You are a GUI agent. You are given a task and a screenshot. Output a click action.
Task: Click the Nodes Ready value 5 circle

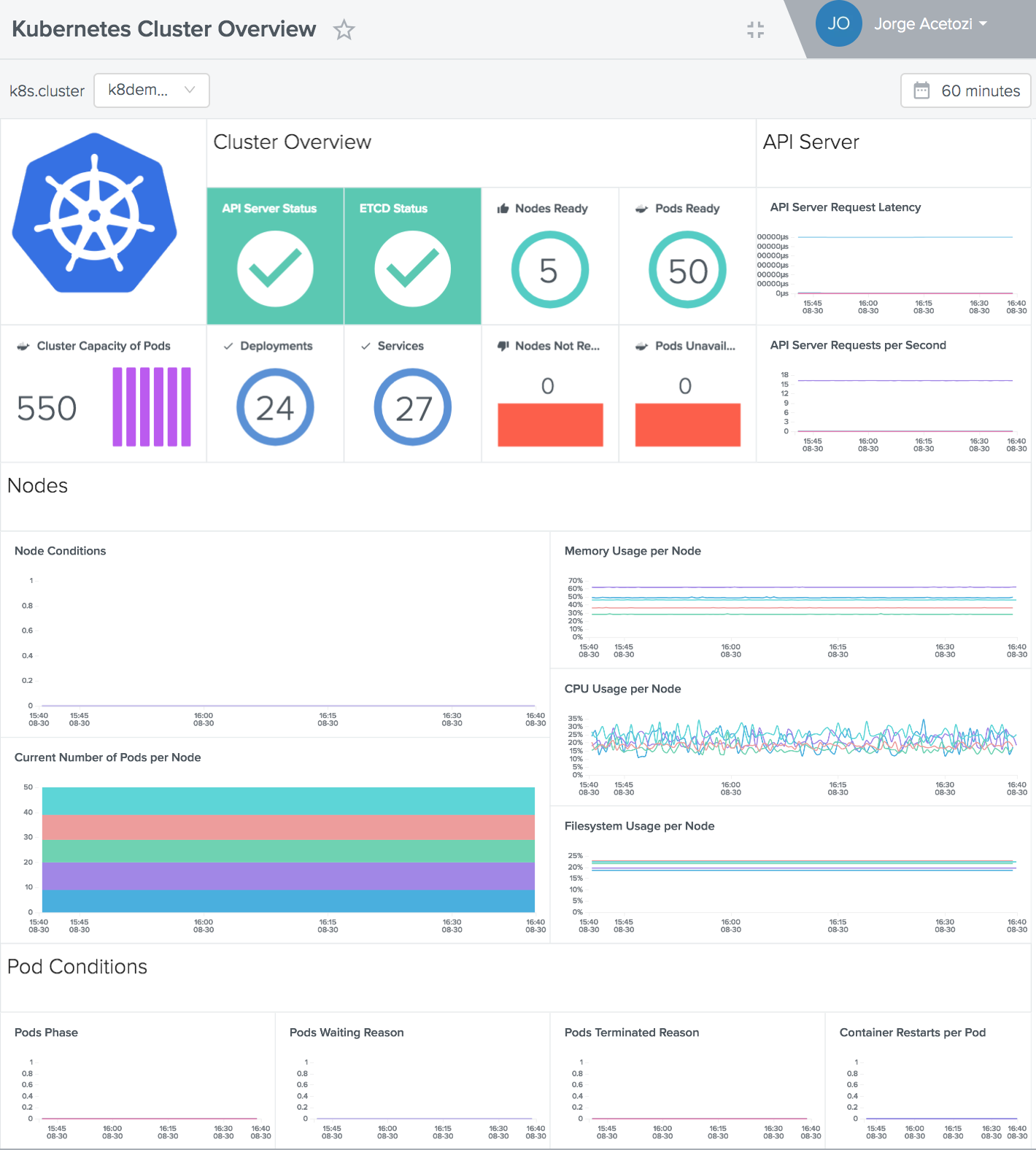549,270
